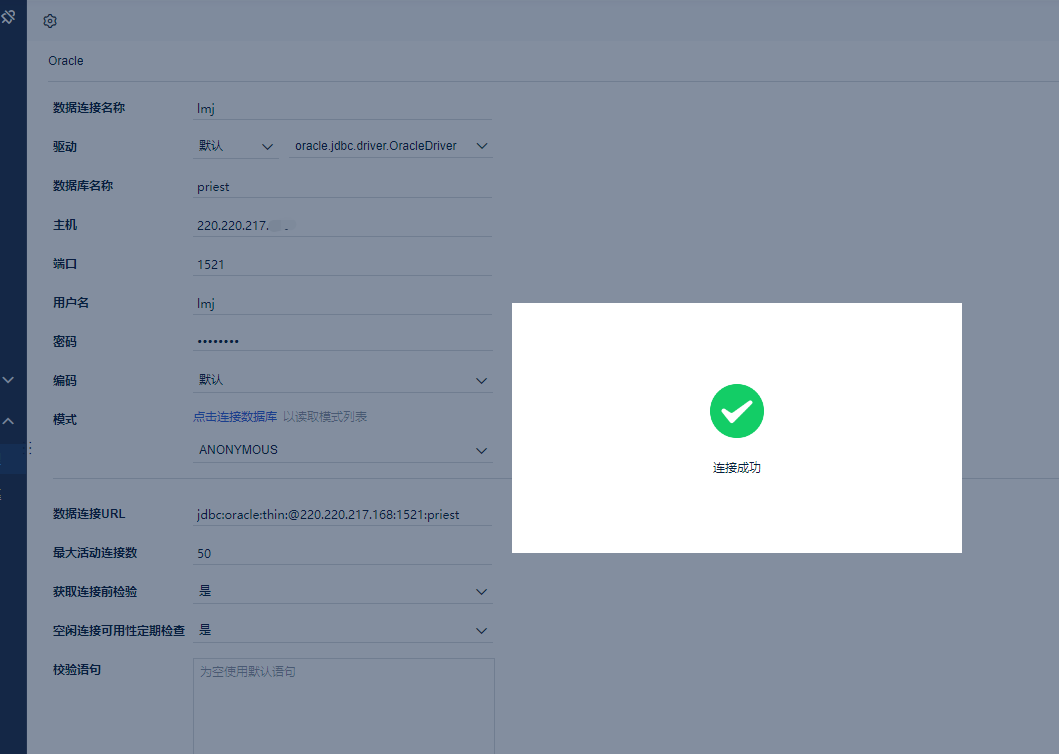Expand the 获取连接前检验 dropdown
Image resolution: width=1059 pixels, height=754 pixels.
pyautogui.click(x=342, y=591)
